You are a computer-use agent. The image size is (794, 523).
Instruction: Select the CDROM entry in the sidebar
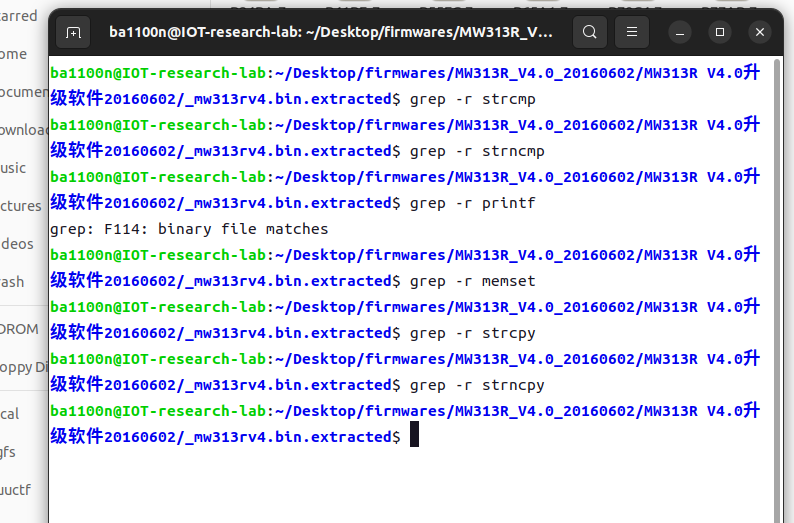pos(19,329)
